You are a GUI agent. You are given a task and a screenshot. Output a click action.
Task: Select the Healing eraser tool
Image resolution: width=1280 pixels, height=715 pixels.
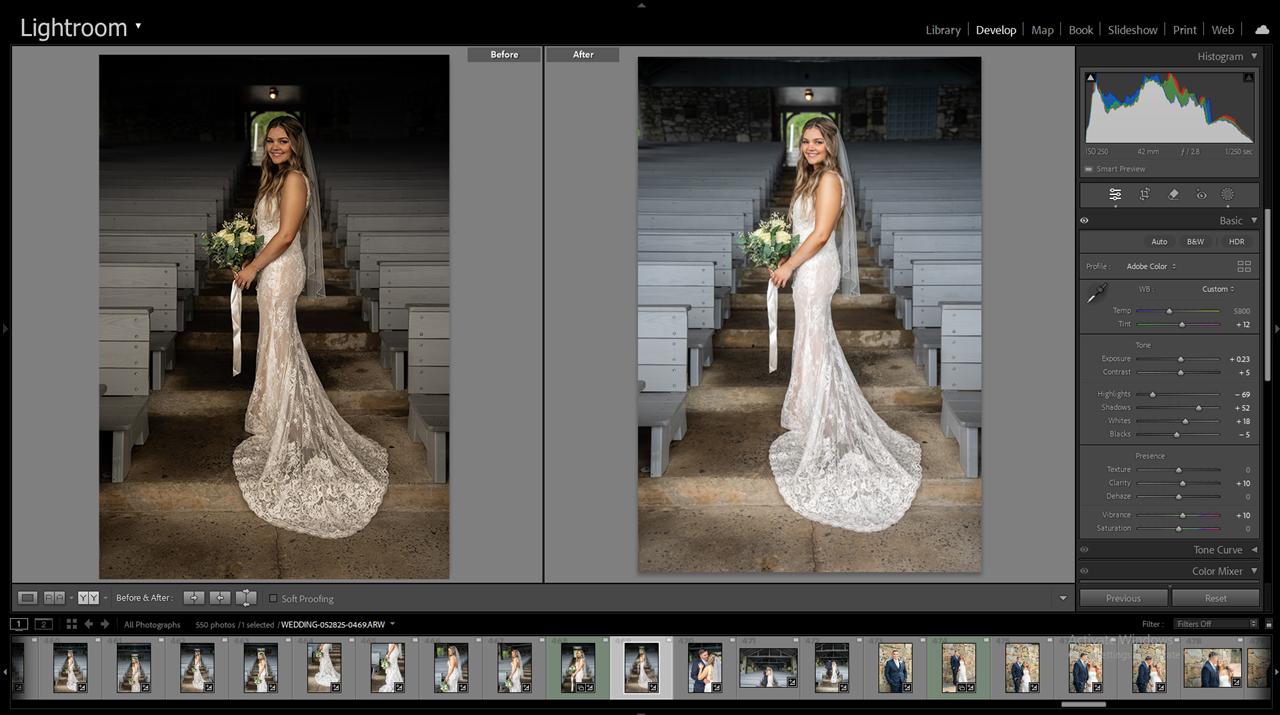(1174, 195)
